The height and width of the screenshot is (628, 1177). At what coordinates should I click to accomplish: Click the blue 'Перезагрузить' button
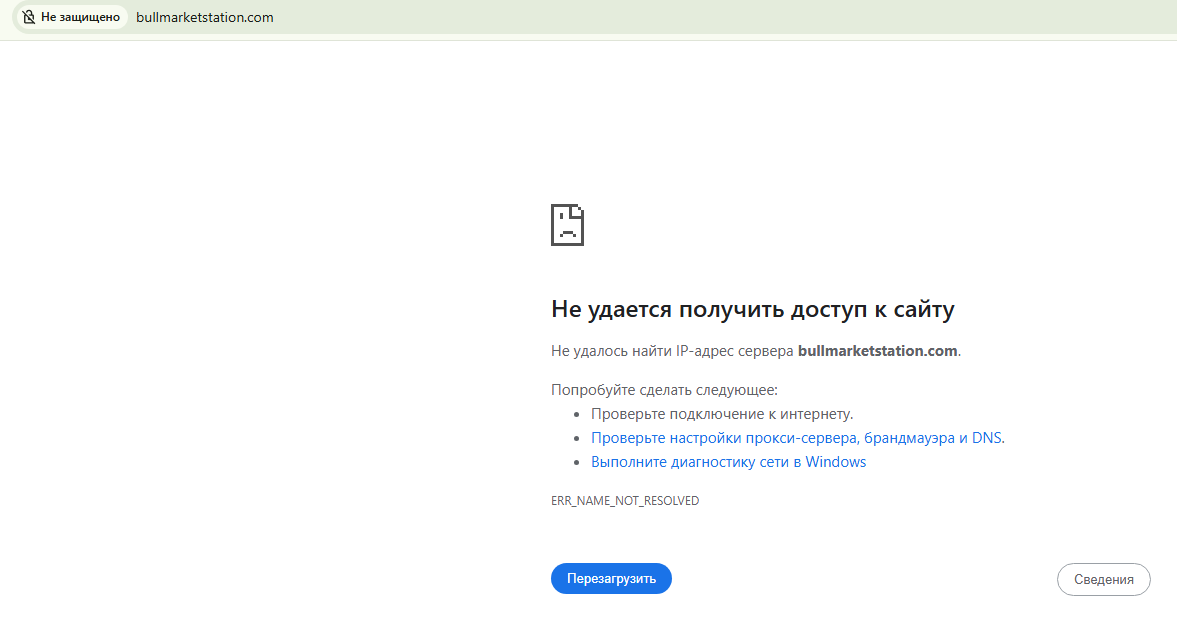tap(611, 578)
